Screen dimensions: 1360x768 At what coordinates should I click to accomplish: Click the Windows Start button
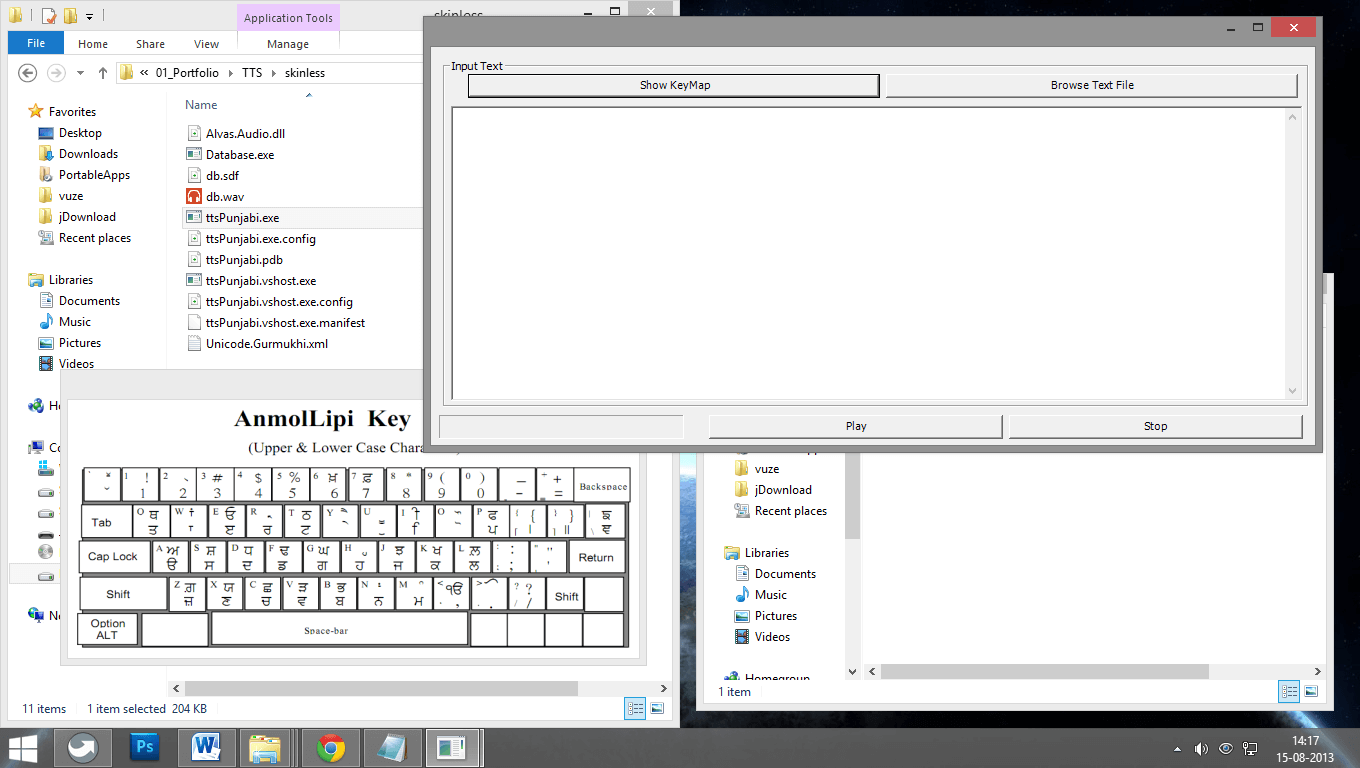pos(23,747)
